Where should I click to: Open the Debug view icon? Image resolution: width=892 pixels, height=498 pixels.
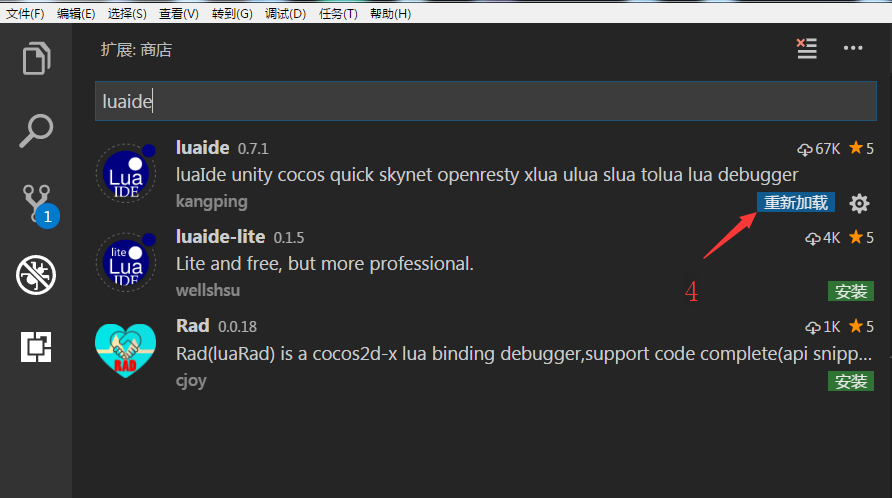[36, 275]
